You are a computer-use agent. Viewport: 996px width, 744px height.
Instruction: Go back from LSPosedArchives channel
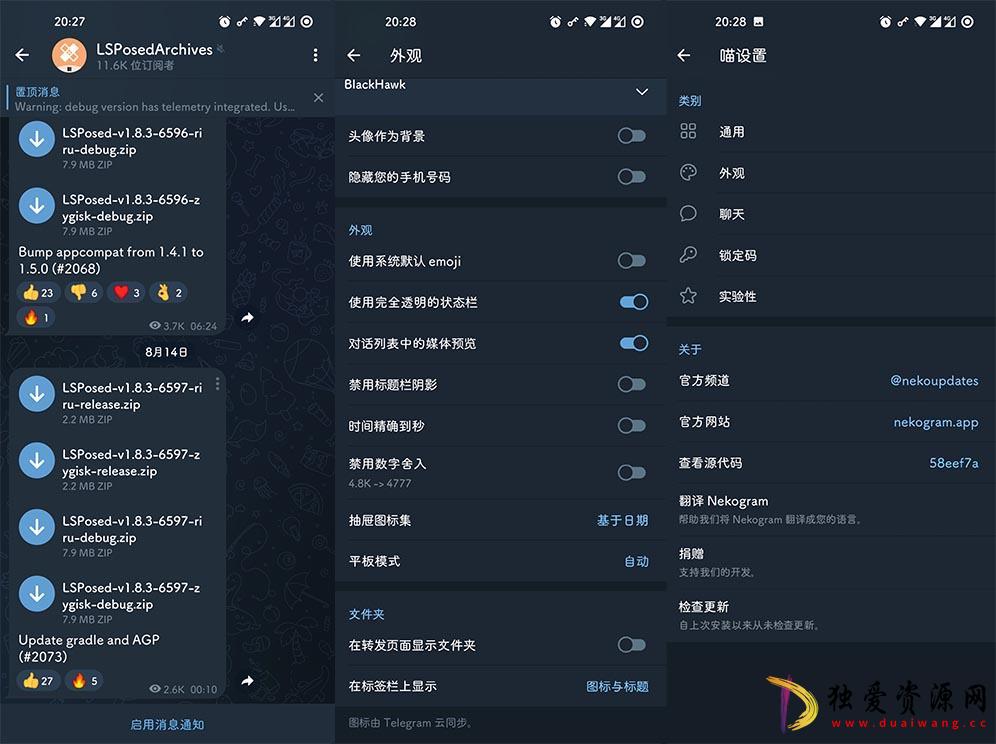(22, 55)
